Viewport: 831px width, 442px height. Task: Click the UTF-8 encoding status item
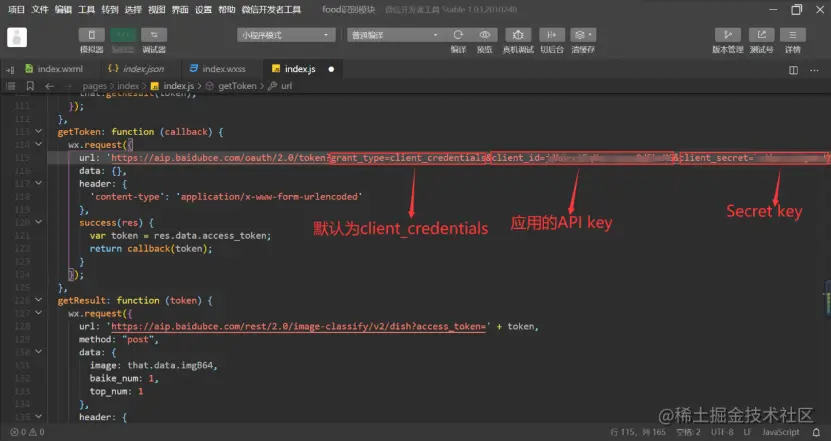[722, 432]
